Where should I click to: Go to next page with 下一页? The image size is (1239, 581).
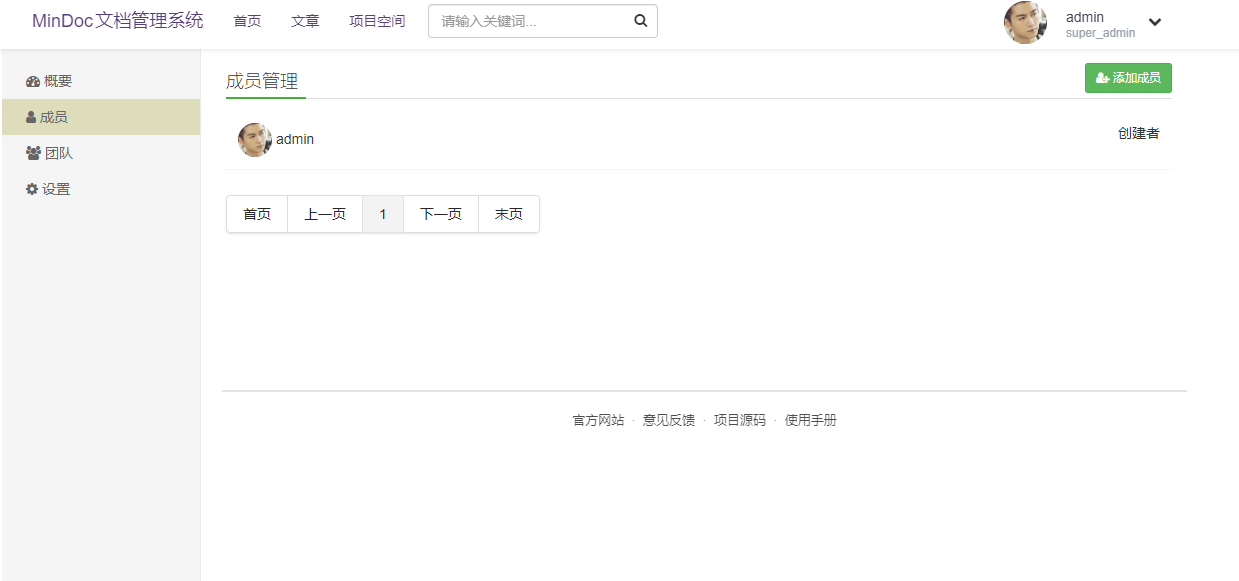pos(441,214)
